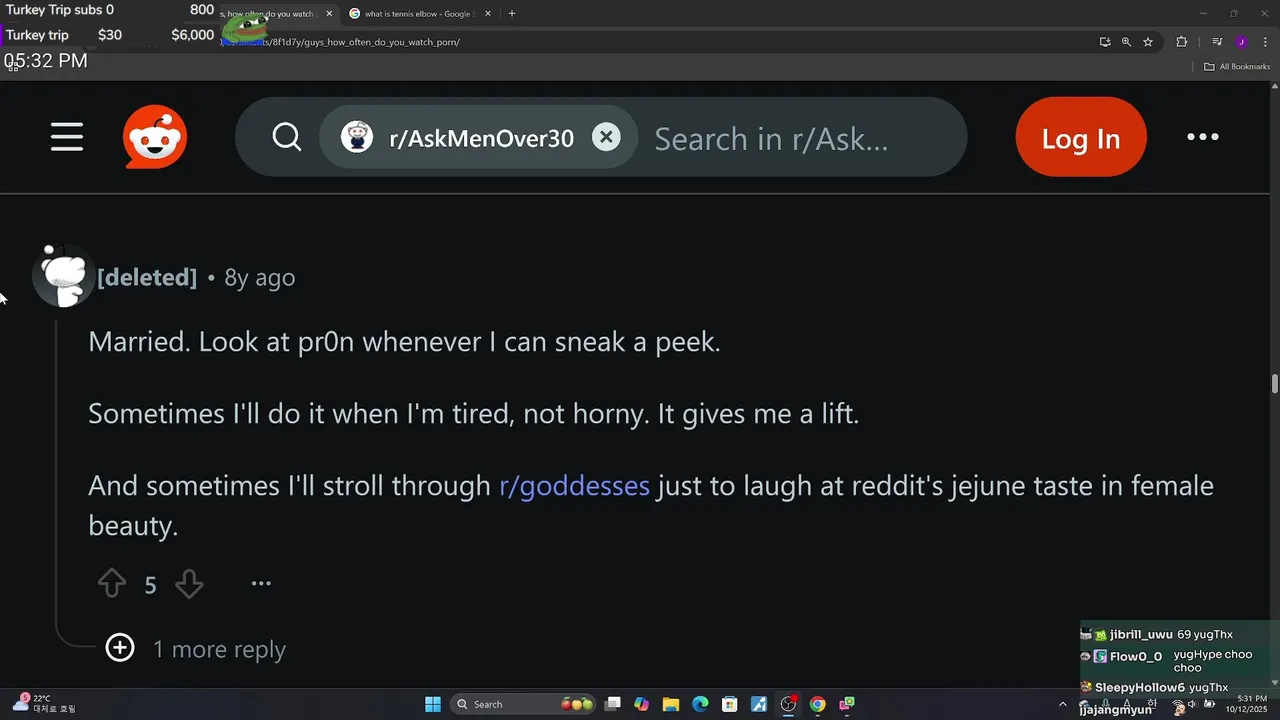Open the All Bookmarks folder

tap(1237, 67)
